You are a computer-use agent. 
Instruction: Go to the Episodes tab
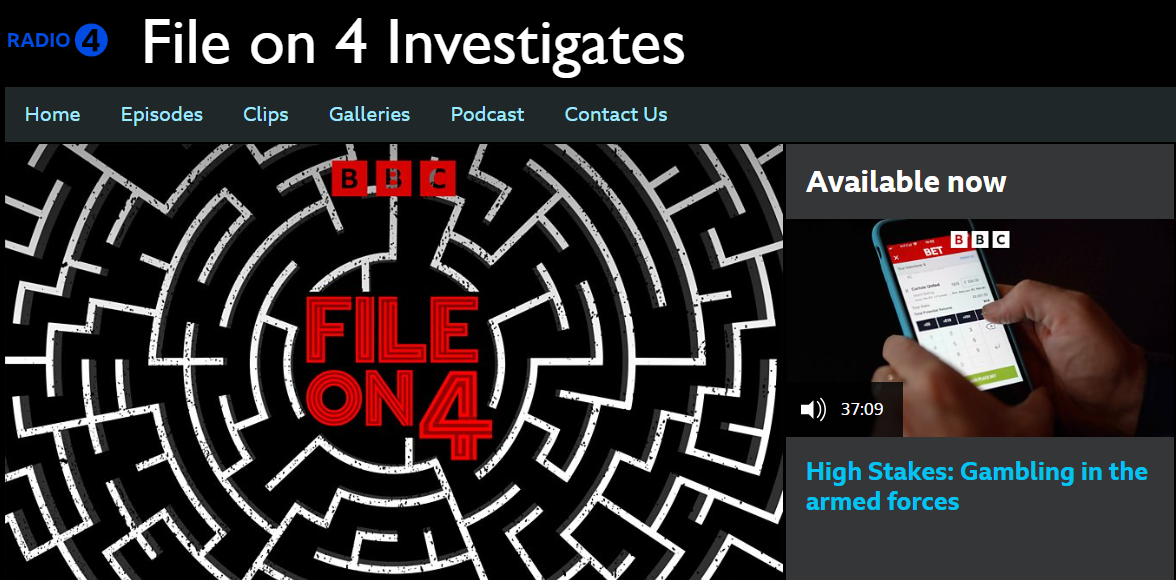162,114
